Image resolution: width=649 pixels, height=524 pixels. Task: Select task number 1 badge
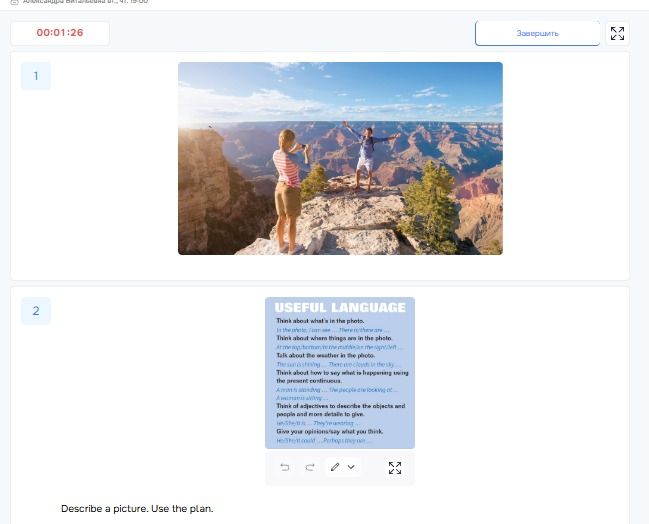tap(36, 76)
